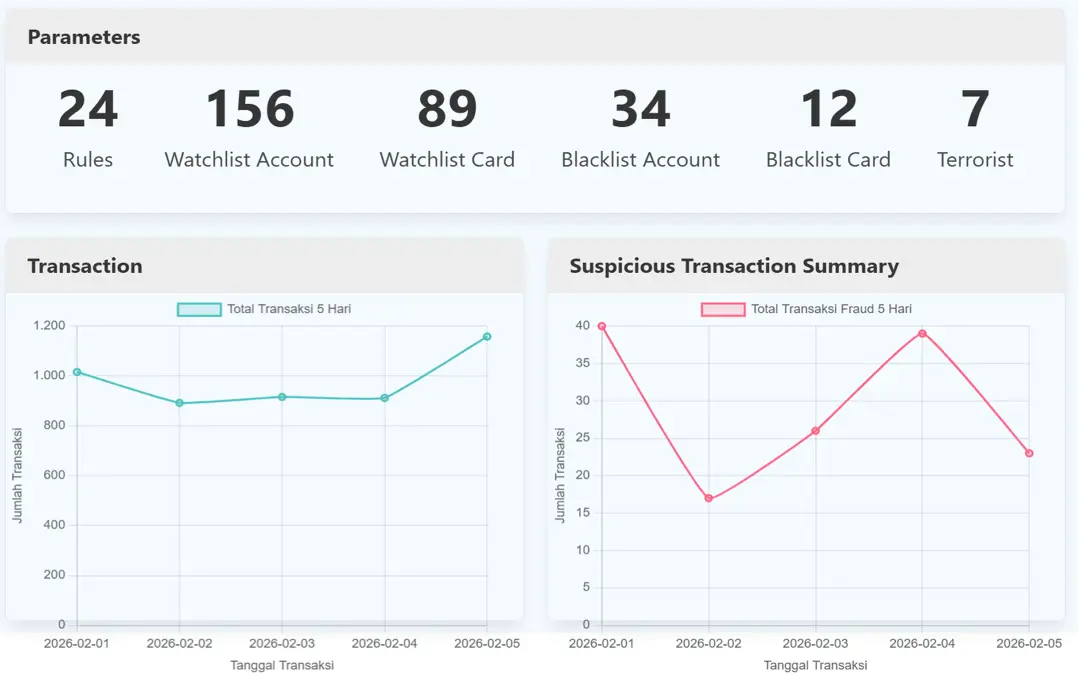Image resolution: width=1082 pixels, height=675 pixels.
Task: Click the 2026-02-05 peak data point
Action: click(x=487, y=335)
